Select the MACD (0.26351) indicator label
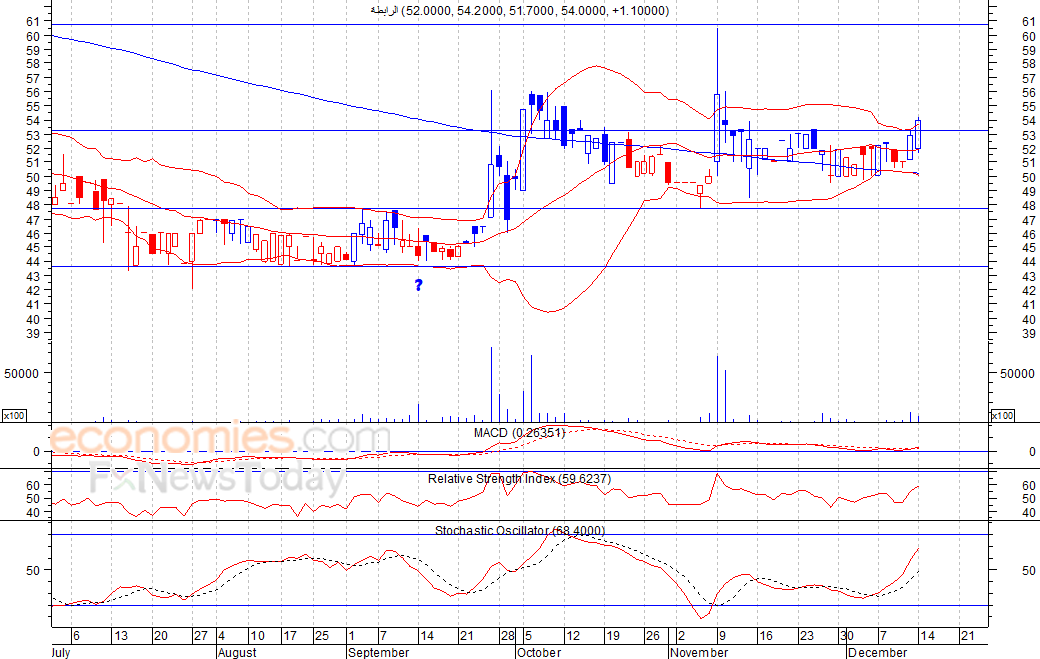This screenshot has width=1040, height=659. point(519,433)
